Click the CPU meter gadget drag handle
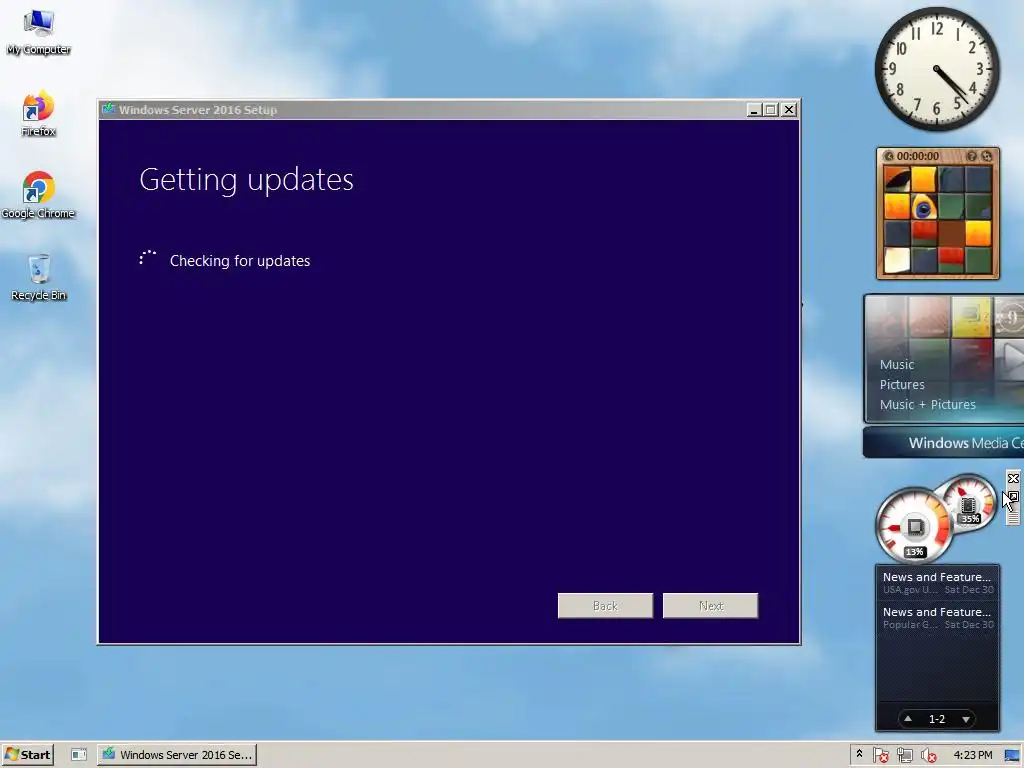Viewport: 1024px width, 768px height. 1013,517
